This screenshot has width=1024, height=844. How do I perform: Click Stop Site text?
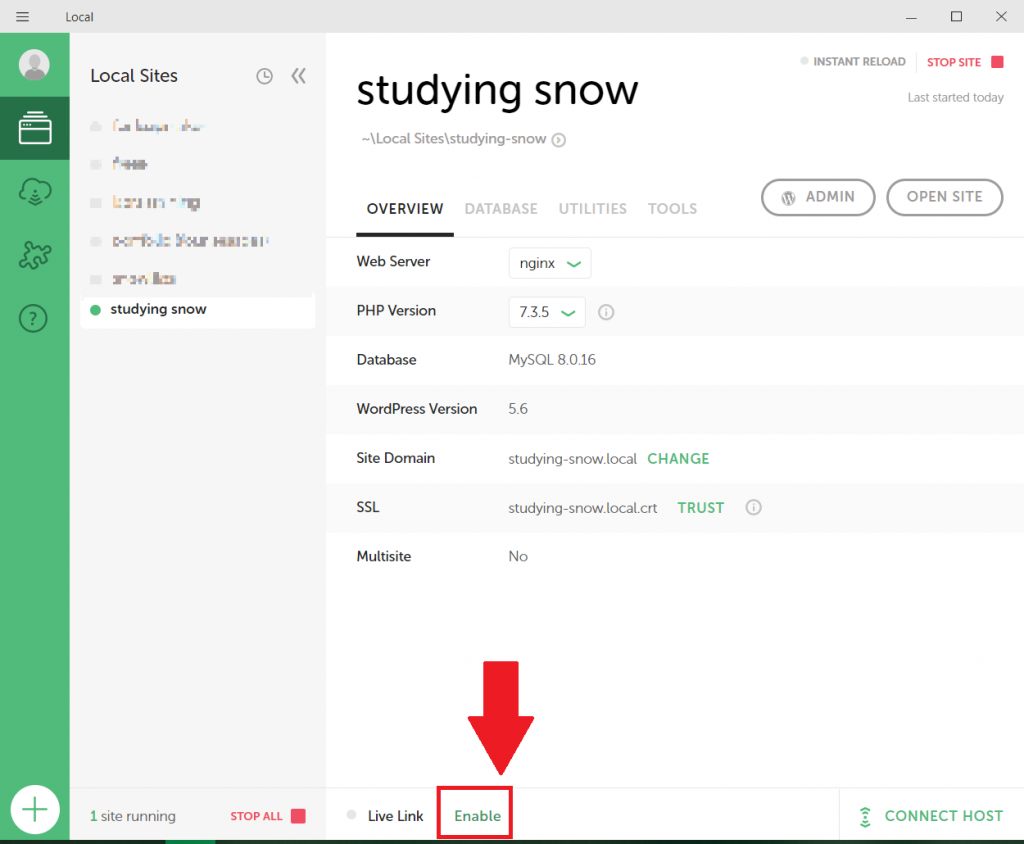953,62
